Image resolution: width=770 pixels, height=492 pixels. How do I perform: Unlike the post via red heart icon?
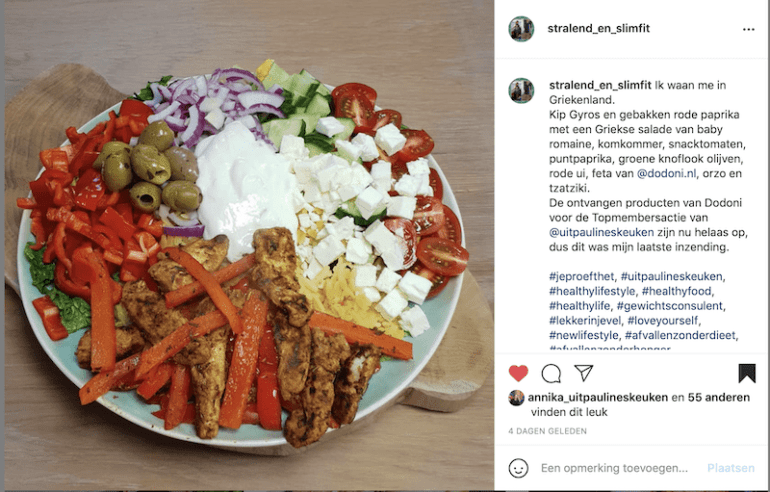pyautogui.click(x=518, y=374)
